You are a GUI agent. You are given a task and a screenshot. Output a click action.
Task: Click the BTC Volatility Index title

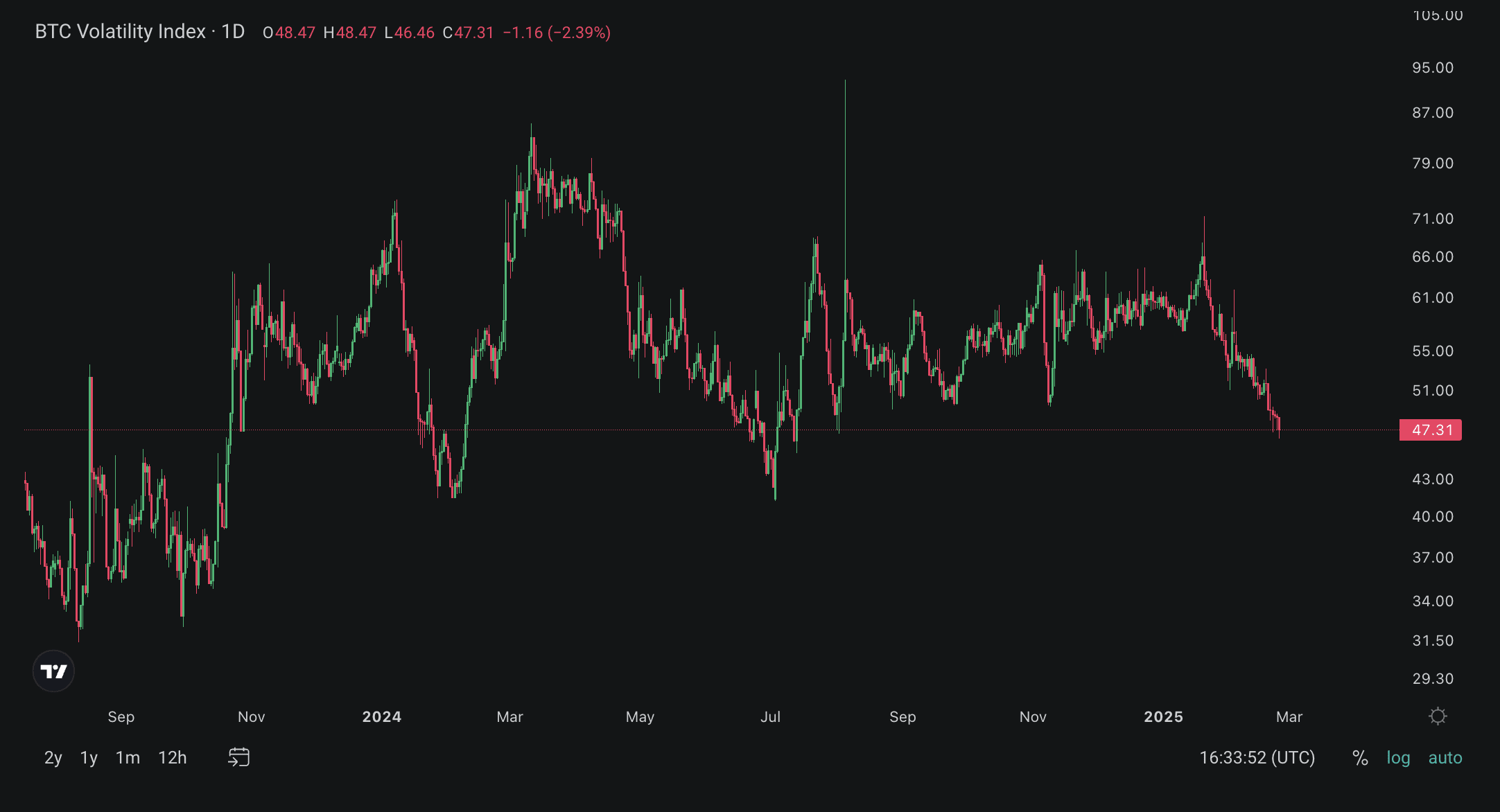[120, 32]
